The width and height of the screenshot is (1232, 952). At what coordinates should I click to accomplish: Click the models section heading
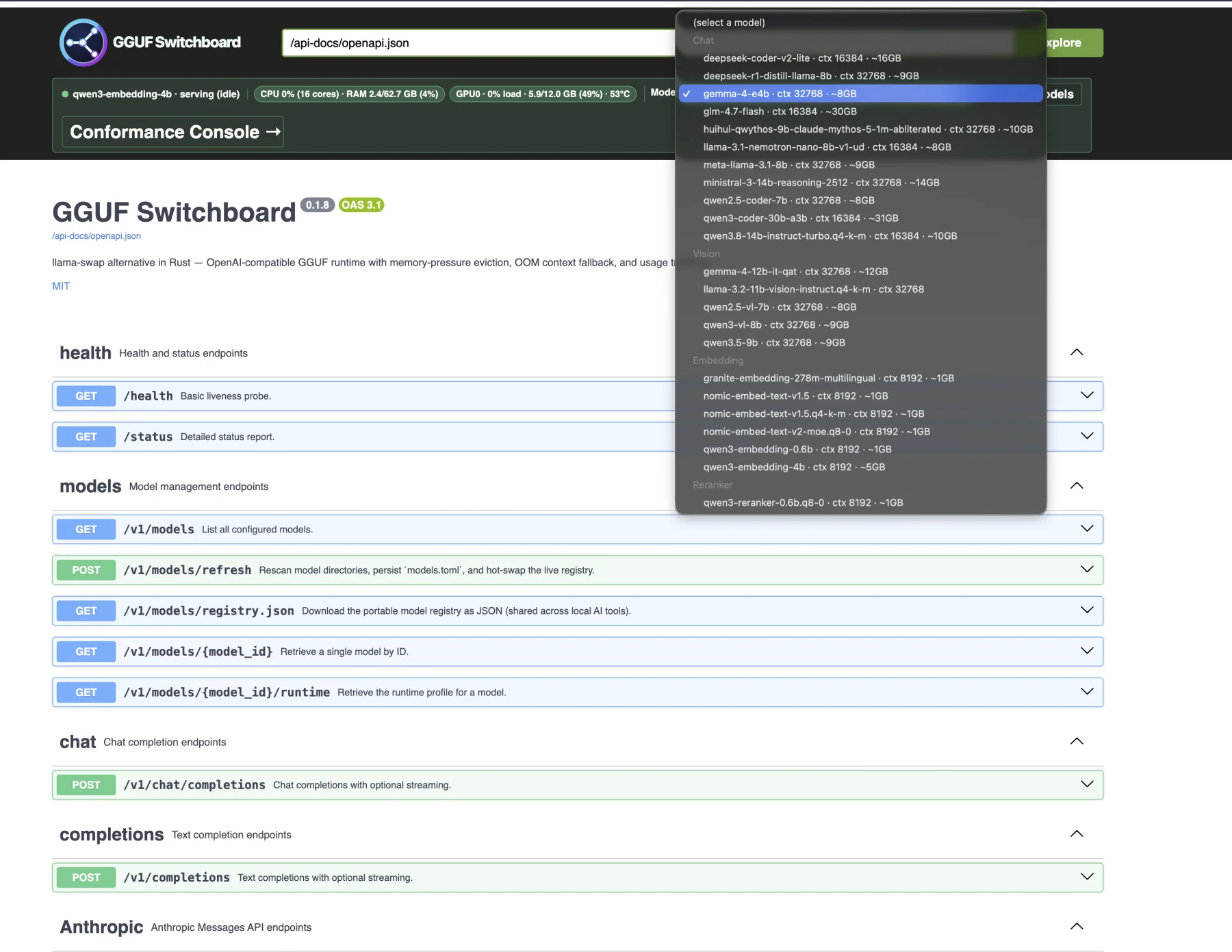[90, 487]
